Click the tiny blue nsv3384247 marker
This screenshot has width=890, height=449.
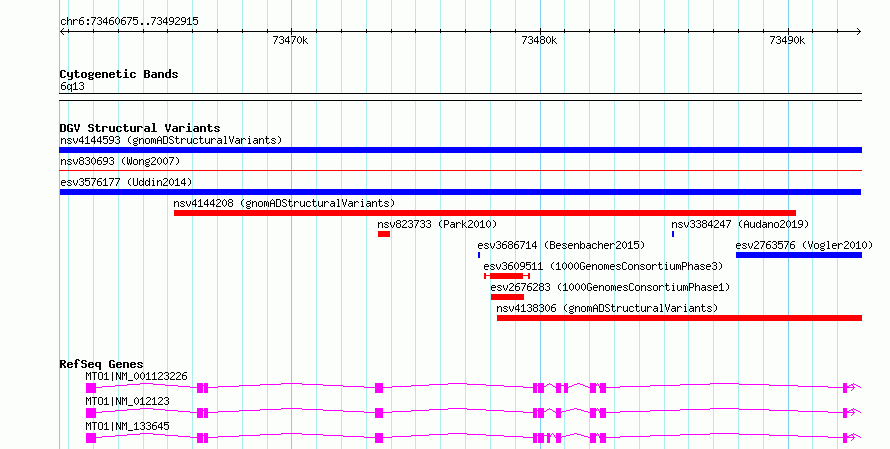tap(673, 234)
